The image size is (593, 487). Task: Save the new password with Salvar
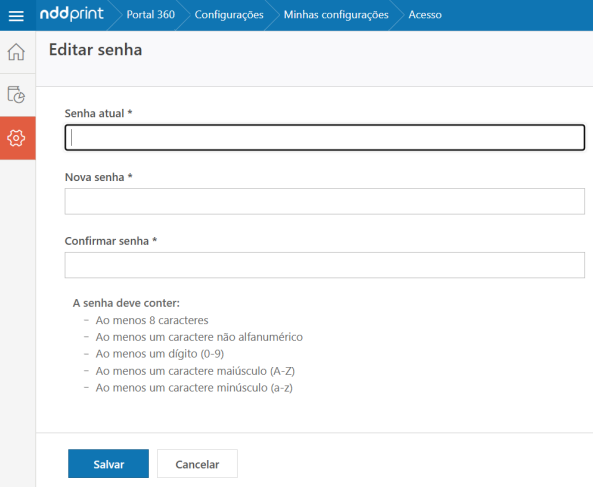[108, 464]
